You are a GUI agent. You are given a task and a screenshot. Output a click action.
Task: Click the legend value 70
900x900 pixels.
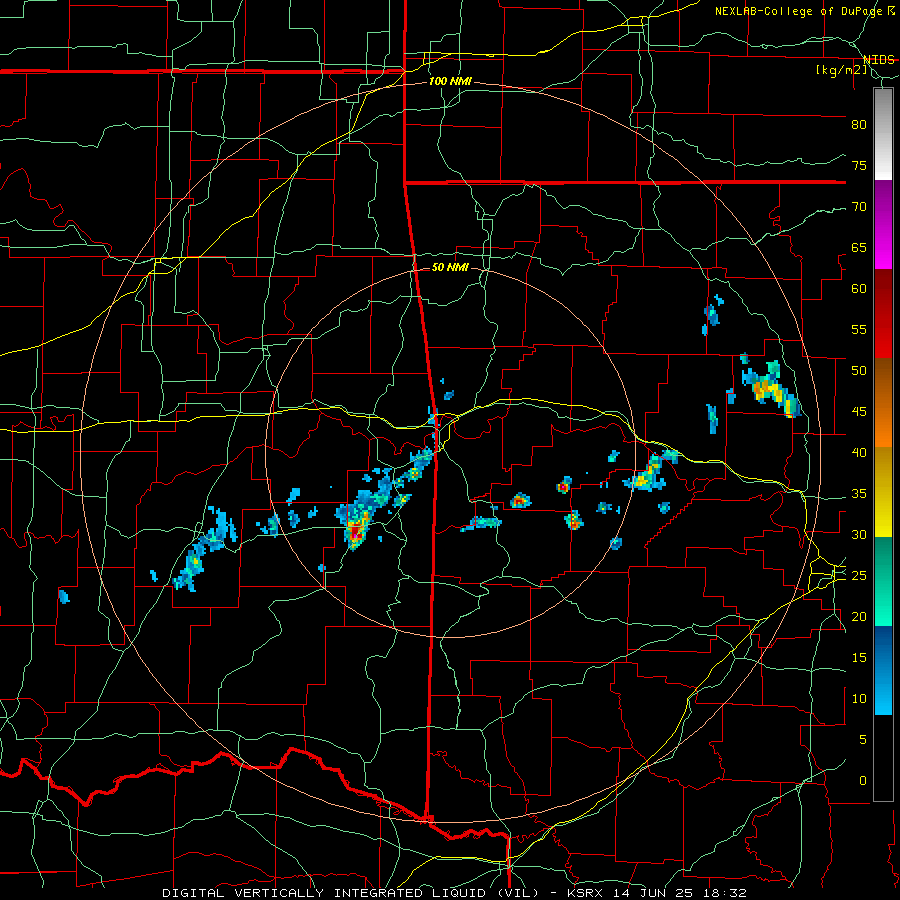tap(859, 207)
